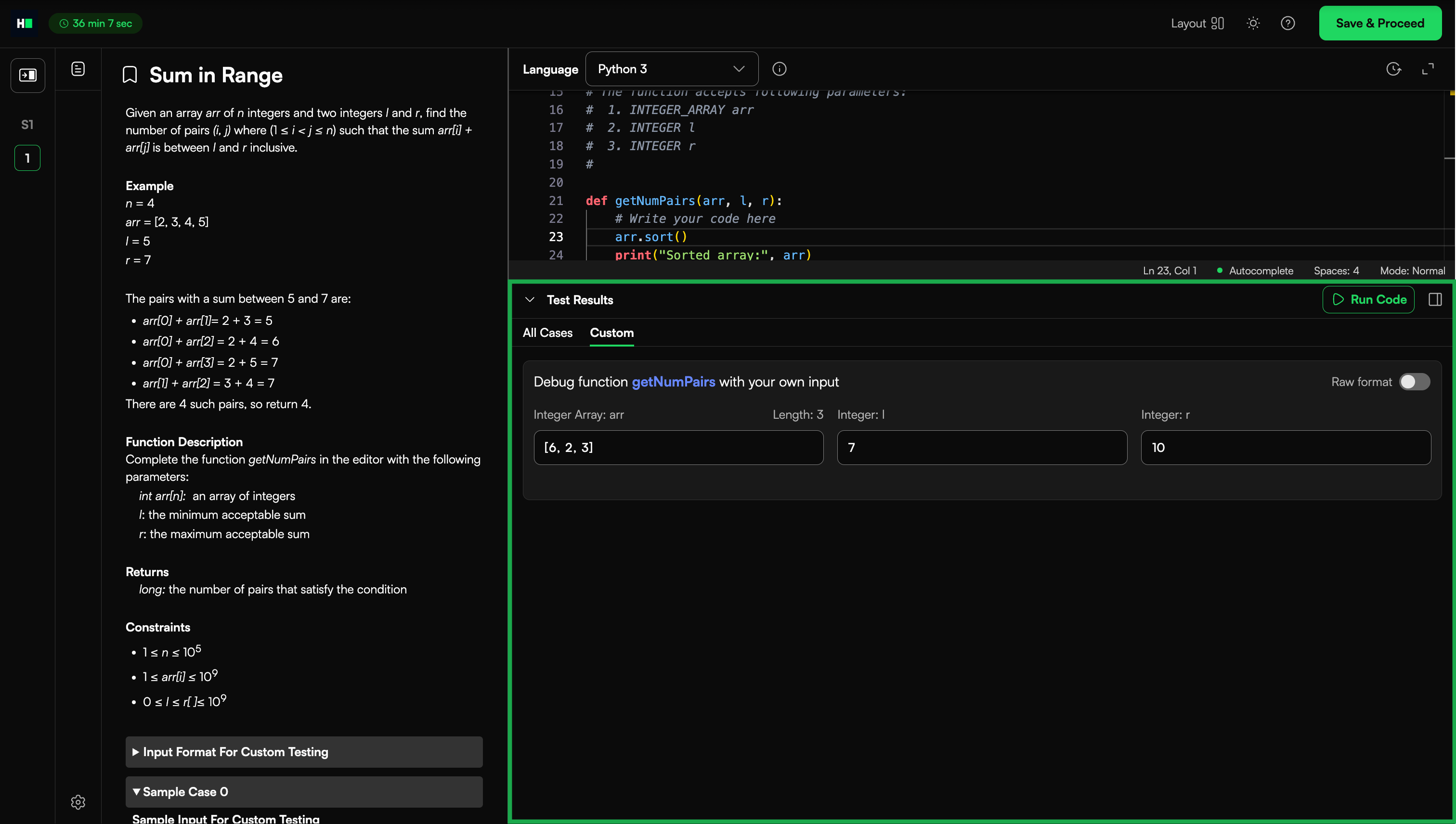The height and width of the screenshot is (824, 1456).
Task: Click Save & Proceed button
Action: pyautogui.click(x=1379, y=23)
